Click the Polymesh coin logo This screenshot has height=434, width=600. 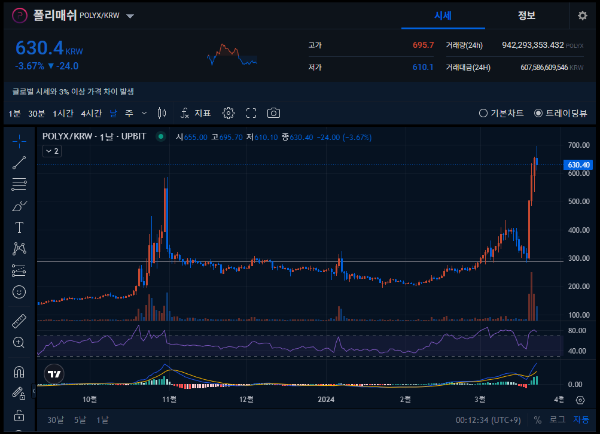tap(20, 16)
